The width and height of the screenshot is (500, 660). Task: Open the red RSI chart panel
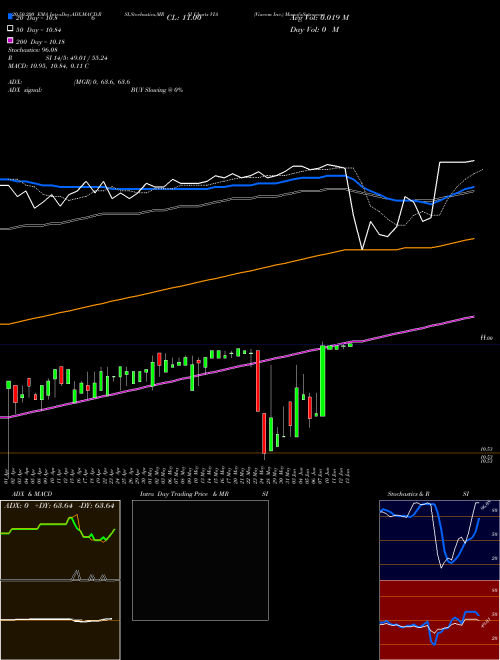pos(439,620)
